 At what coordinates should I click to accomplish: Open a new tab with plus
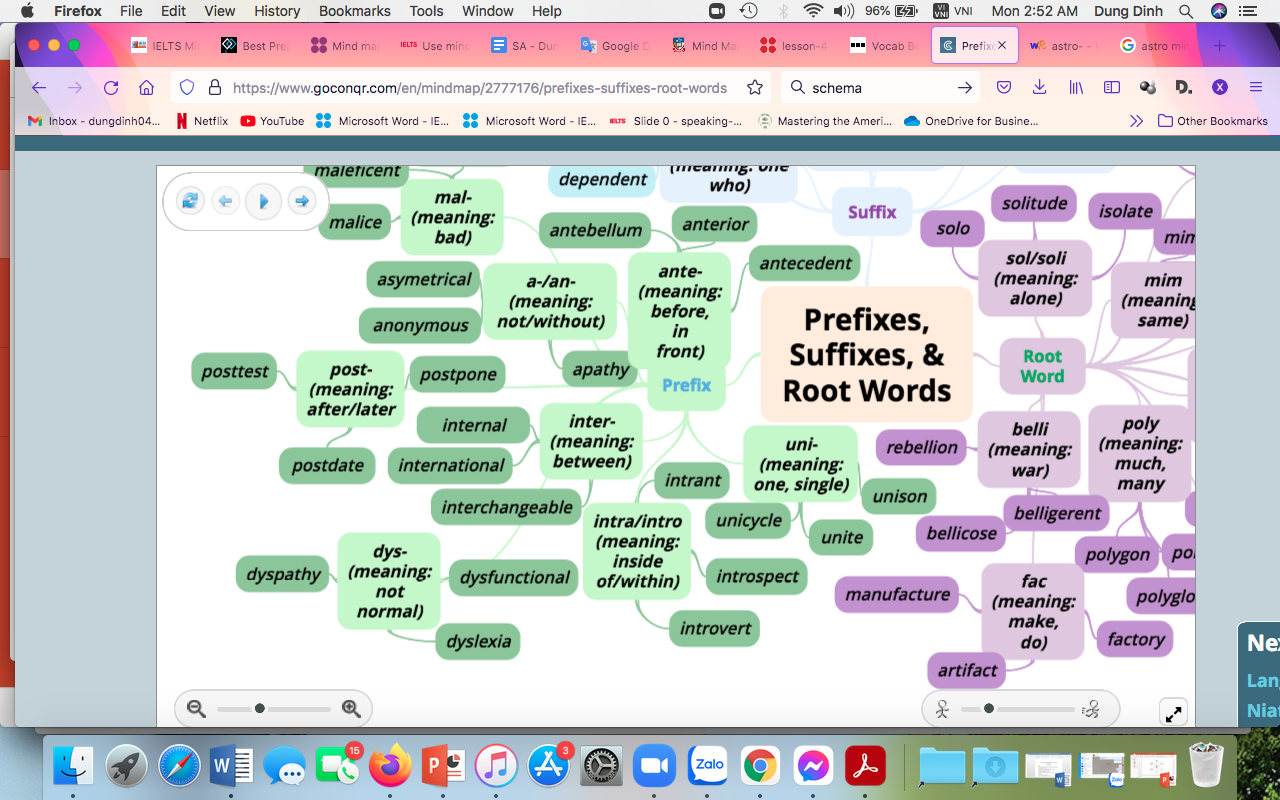pos(1219,46)
